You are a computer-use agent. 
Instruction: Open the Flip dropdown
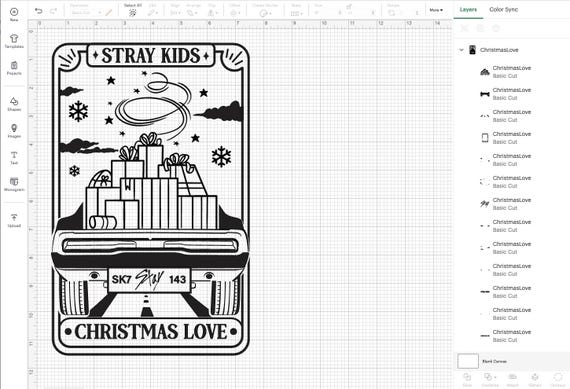point(212,10)
